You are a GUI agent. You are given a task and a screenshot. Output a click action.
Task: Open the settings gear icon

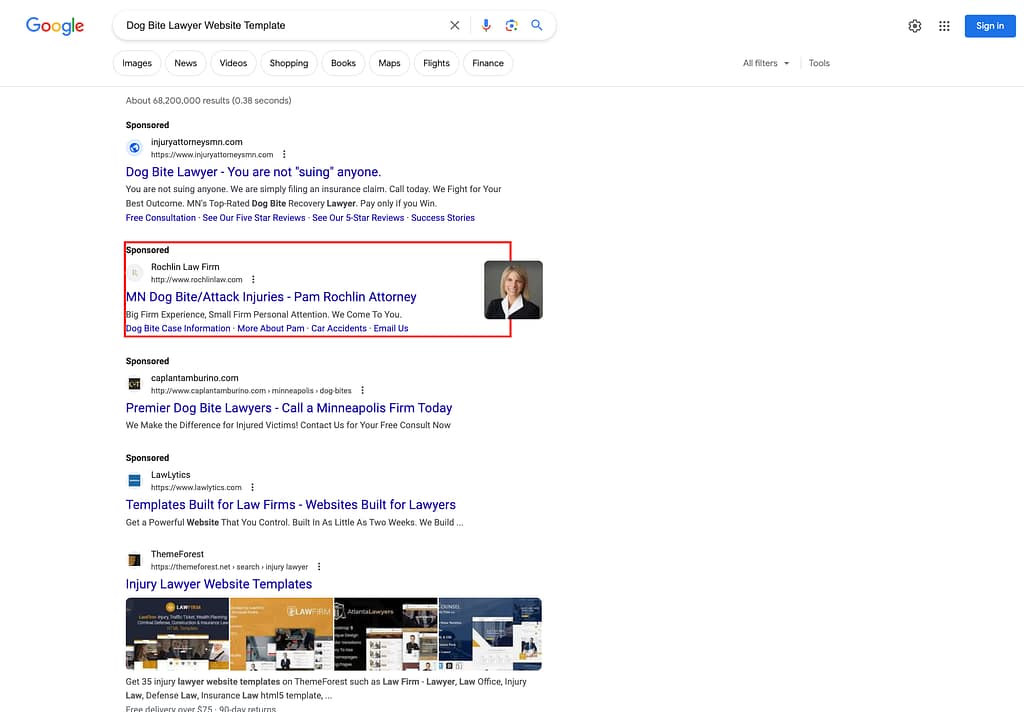pyautogui.click(x=915, y=26)
